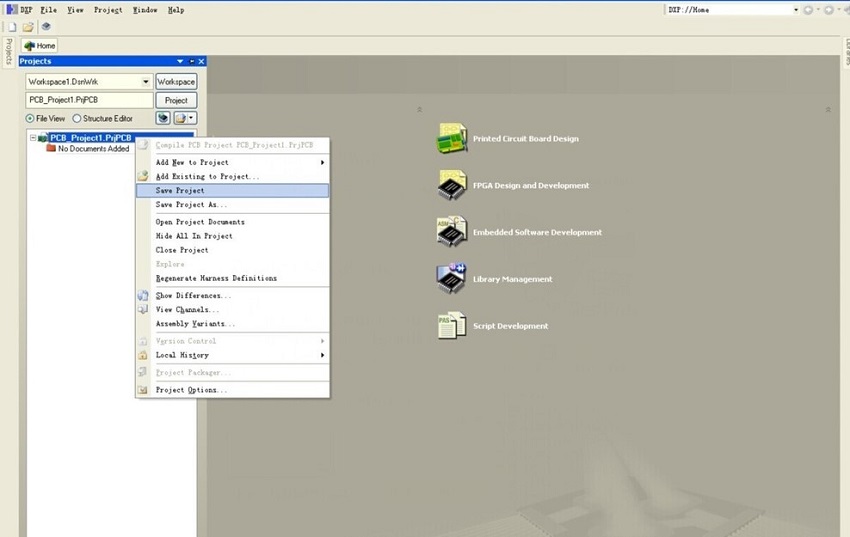850x537 pixels.
Task: Click the PCB_Project1.PrjPCB text field
Action: (x=89, y=100)
